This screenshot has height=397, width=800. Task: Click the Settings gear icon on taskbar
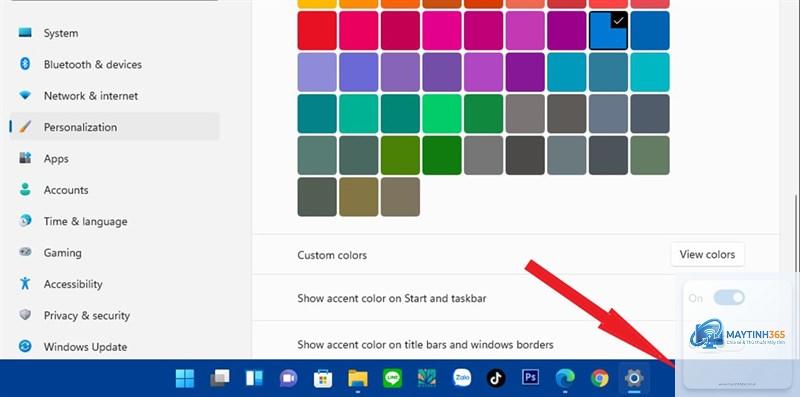[634, 378]
